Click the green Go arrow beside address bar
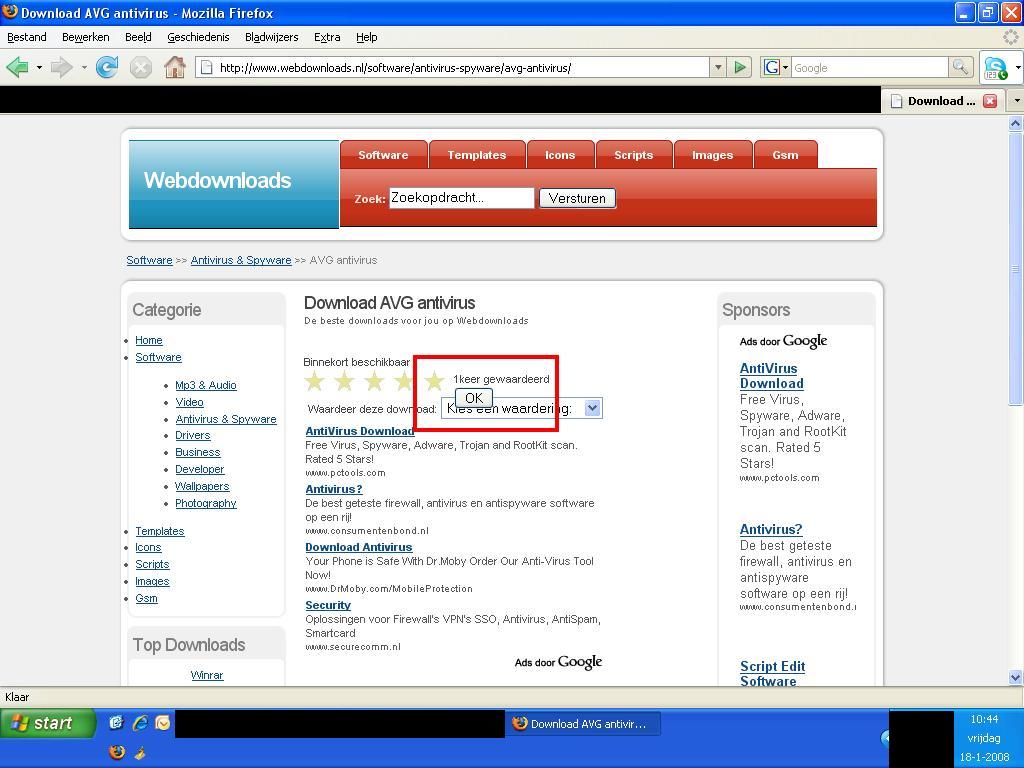The height and width of the screenshot is (768, 1024). [739, 67]
